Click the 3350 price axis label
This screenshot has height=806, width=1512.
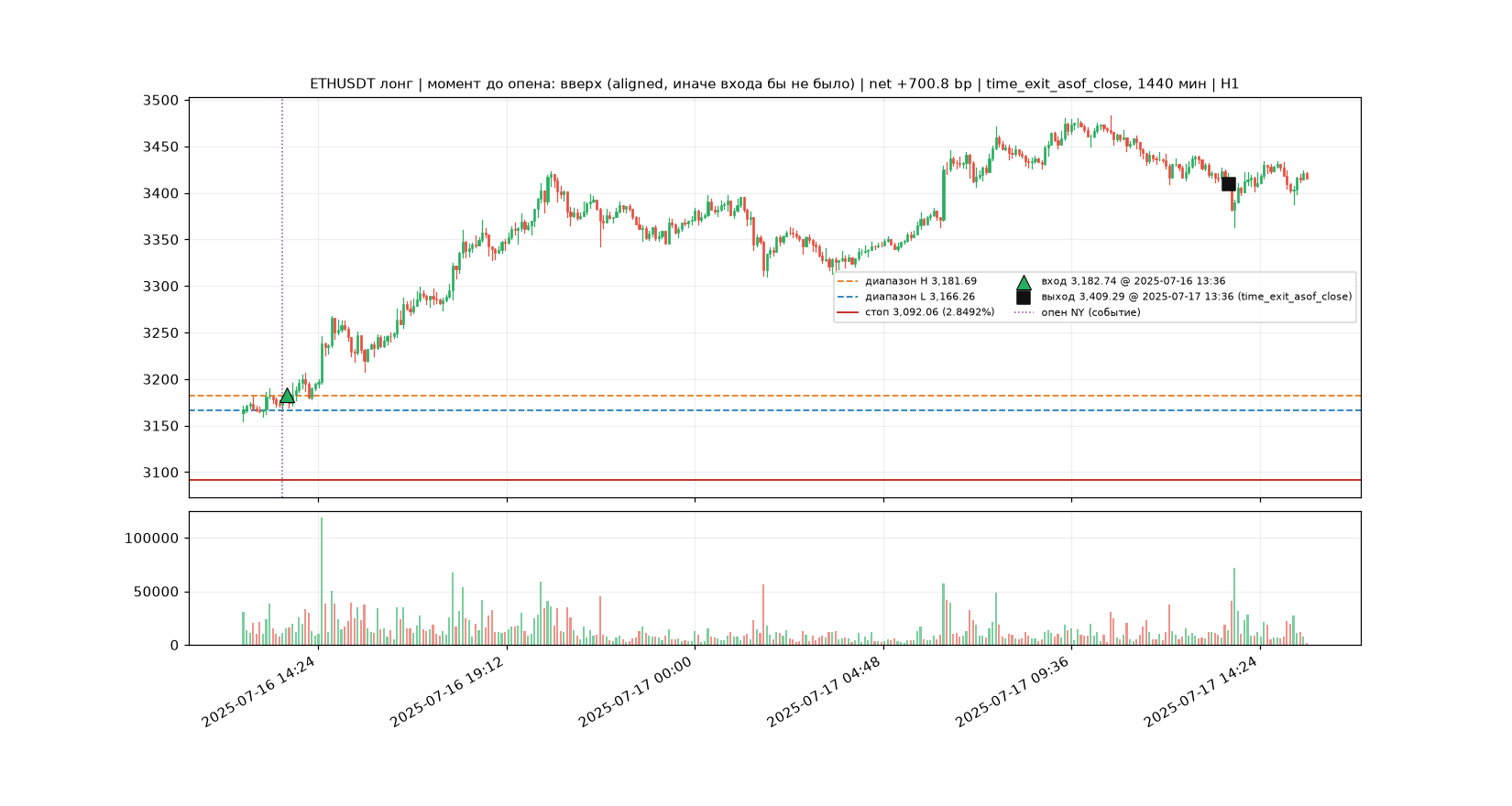pyautogui.click(x=161, y=240)
